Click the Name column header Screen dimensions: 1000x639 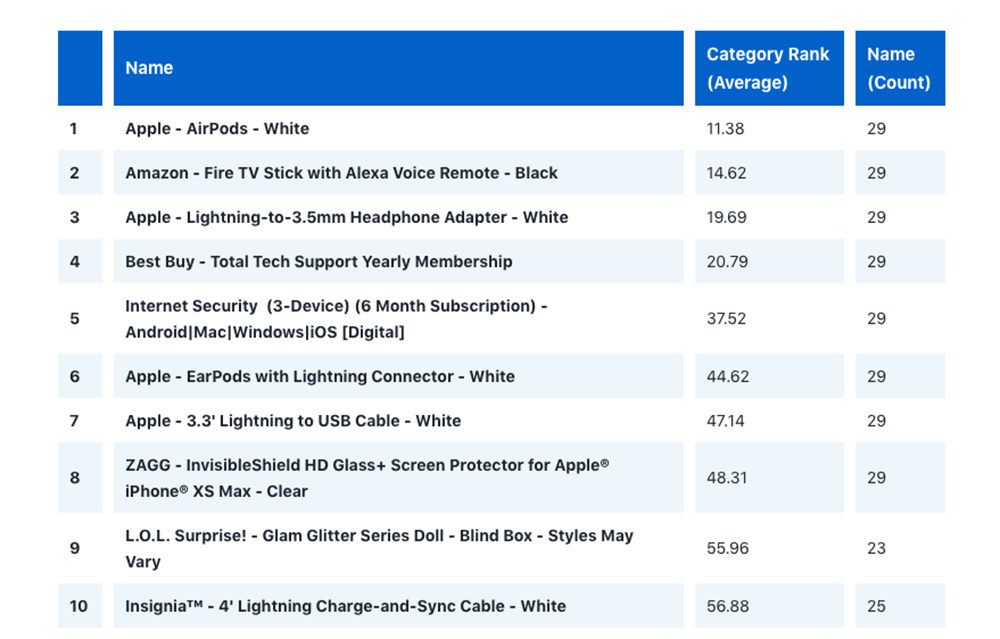click(149, 68)
